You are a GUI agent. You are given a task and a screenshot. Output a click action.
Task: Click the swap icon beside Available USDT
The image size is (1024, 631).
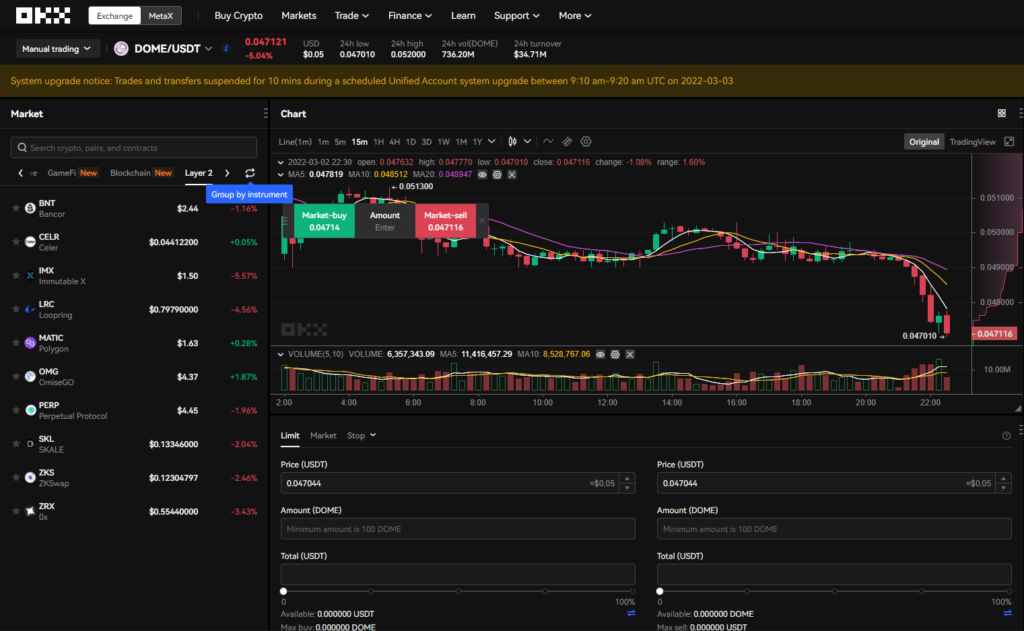pos(632,613)
